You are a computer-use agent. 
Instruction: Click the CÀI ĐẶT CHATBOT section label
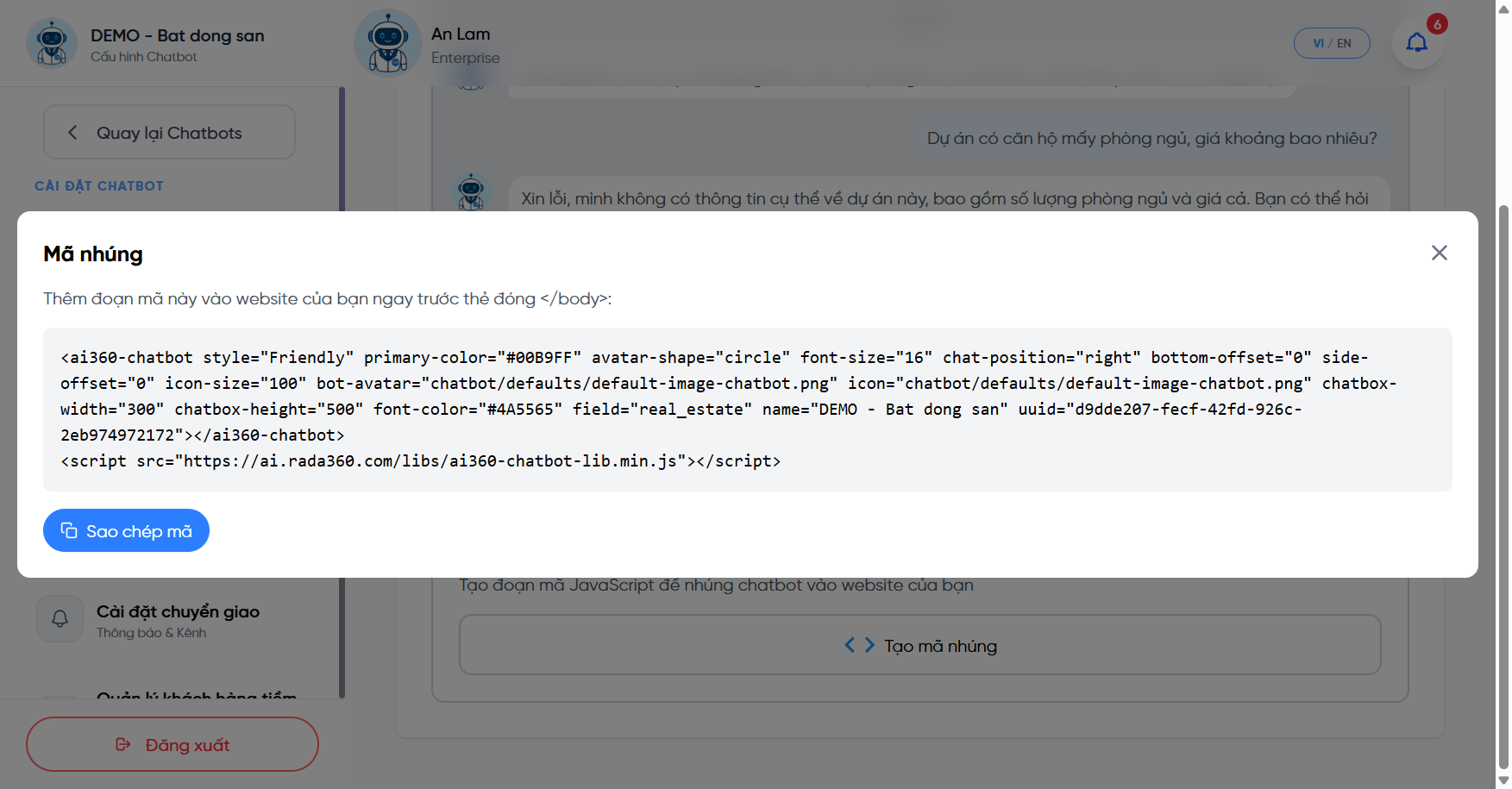[x=99, y=185]
